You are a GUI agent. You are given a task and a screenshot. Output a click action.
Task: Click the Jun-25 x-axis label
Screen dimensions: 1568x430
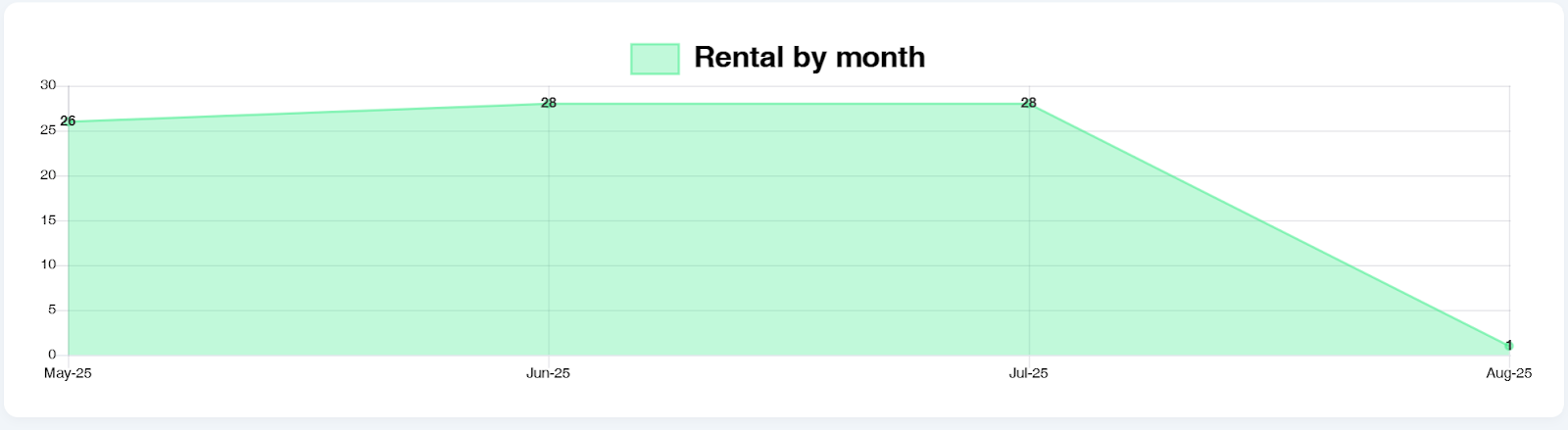[549, 373]
